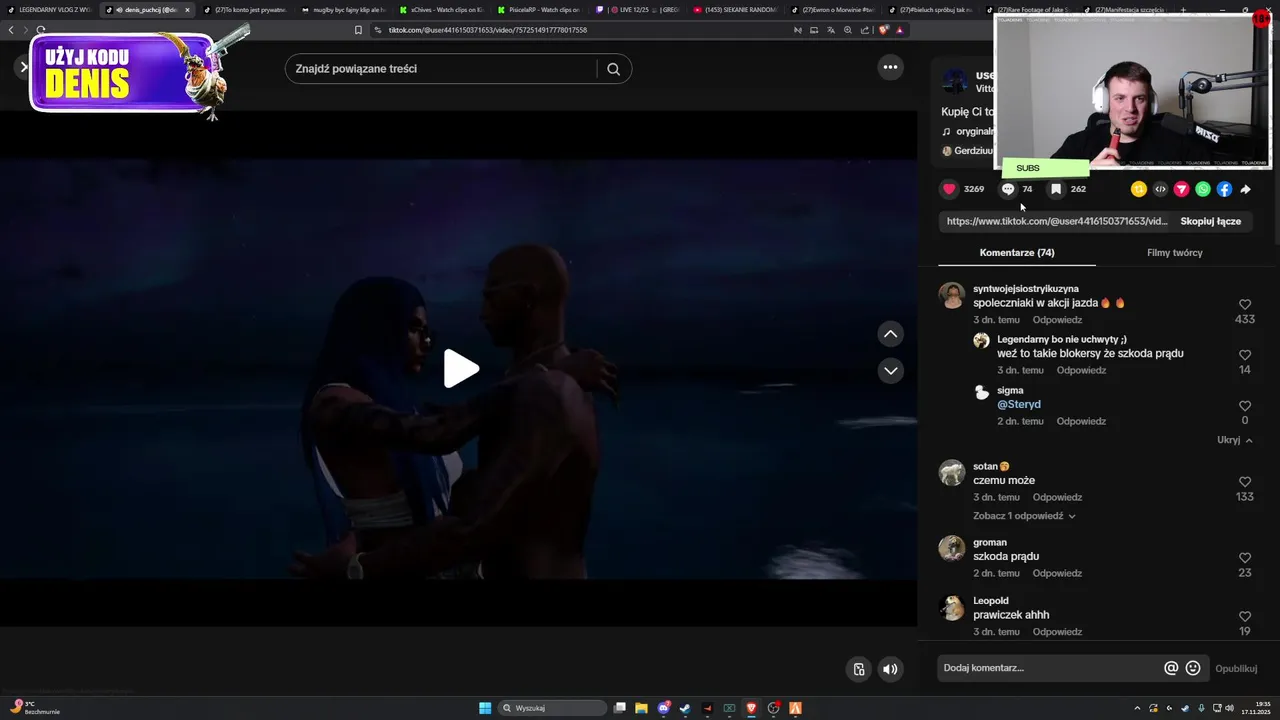Open Discord from taskbar

coord(664,708)
